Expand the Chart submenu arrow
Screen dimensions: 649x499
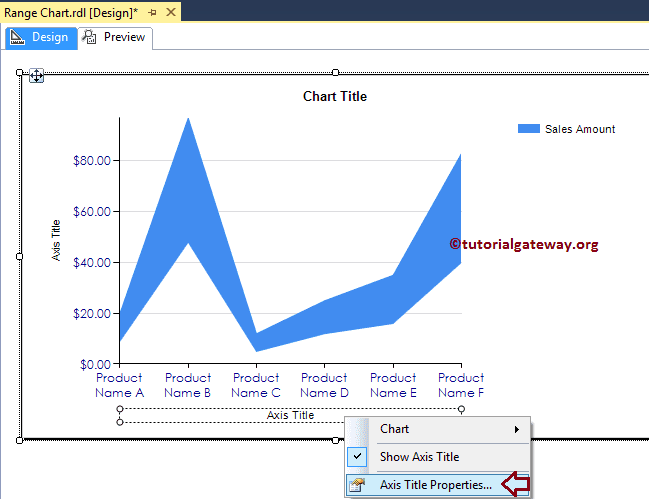point(517,429)
